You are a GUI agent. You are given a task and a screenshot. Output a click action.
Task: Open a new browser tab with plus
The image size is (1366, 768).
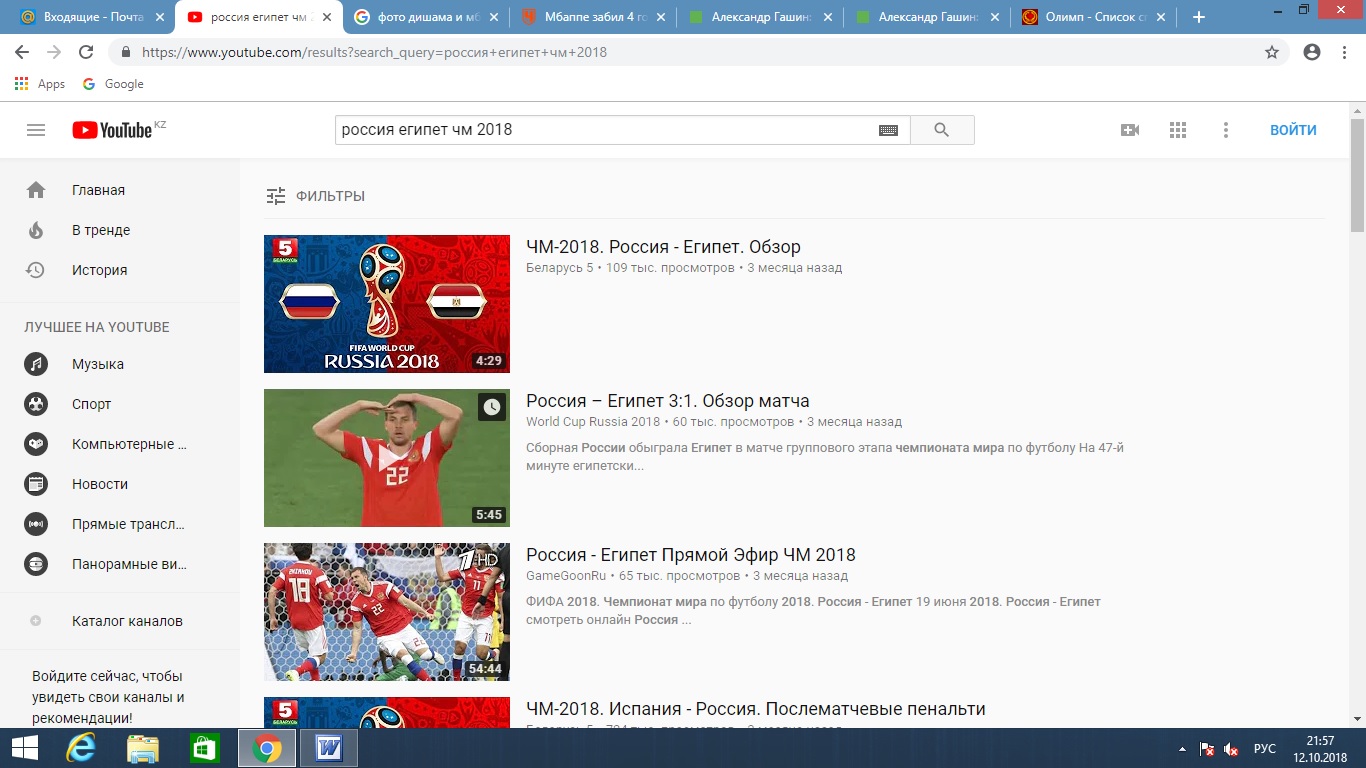1199,17
